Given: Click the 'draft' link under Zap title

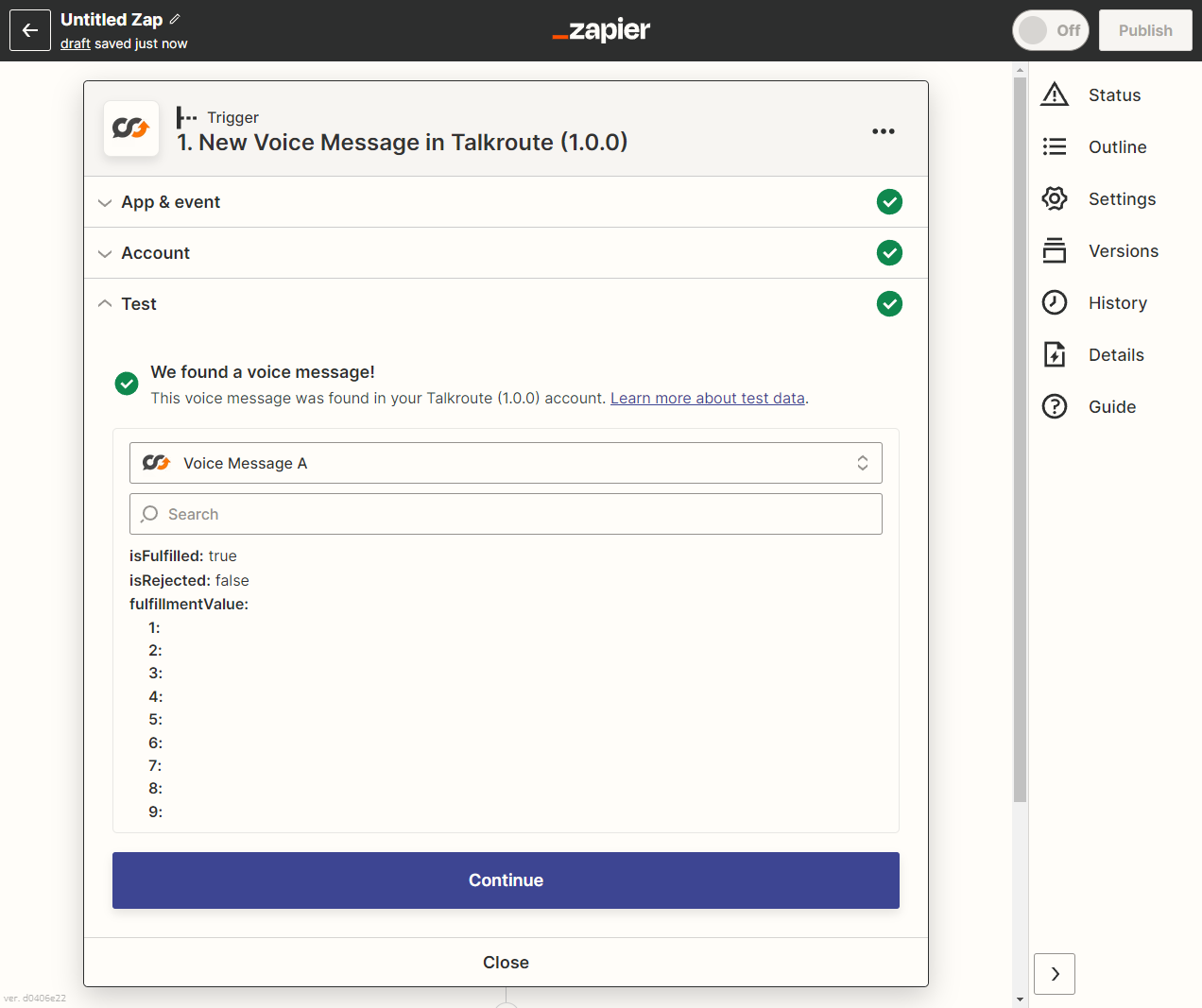Looking at the screenshot, I should click(76, 43).
